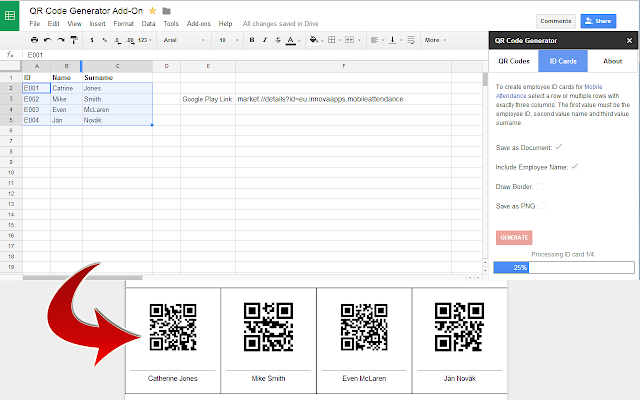This screenshot has width=640, height=400.
Task: Open the borders tool
Action: (331, 40)
